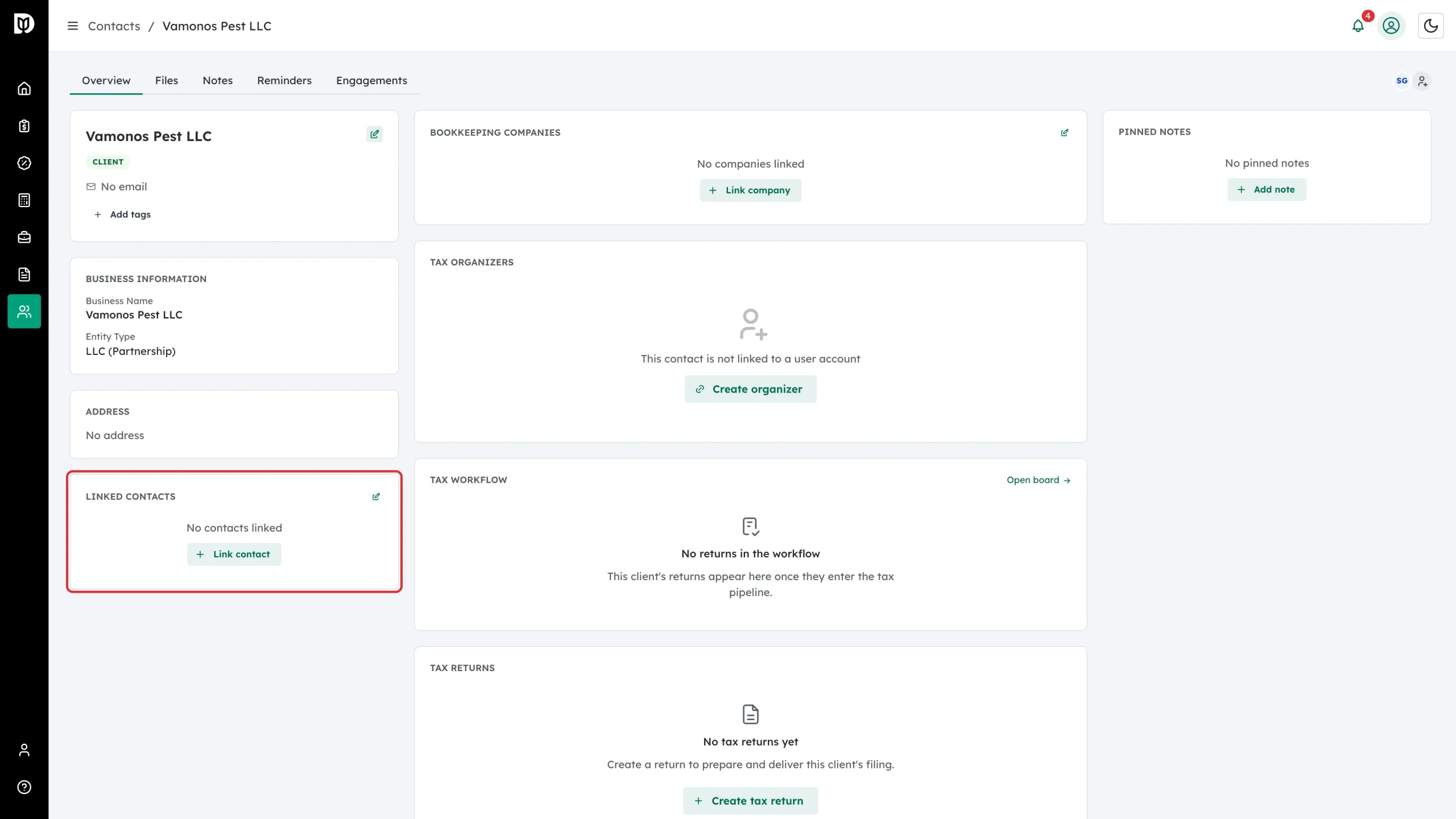Click the notifications bell icon
Image resolution: width=1456 pixels, height=819 pixels.
pos(1358,26)
